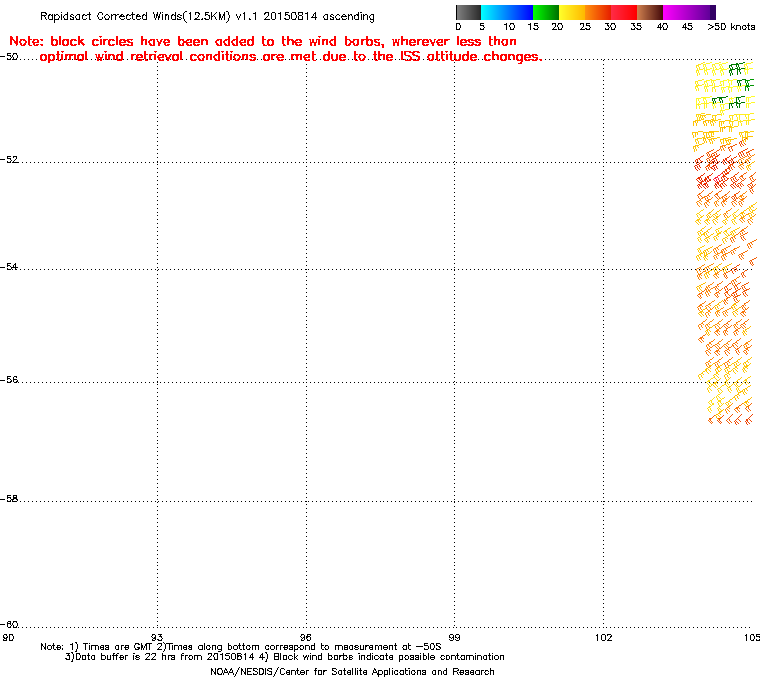The image size is (760, 688).
Task: Click the latitude label -50
Action: 9,57
